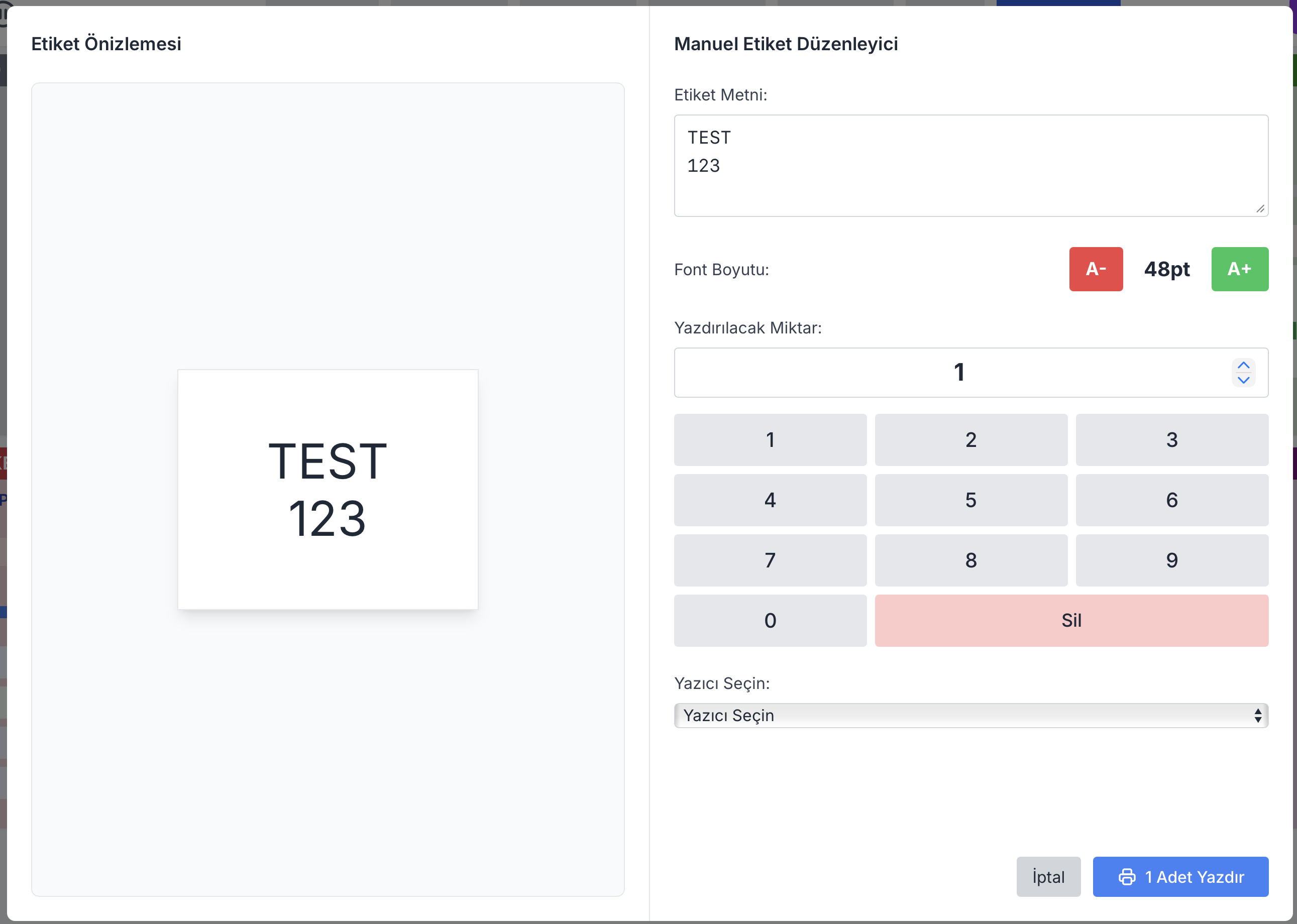Clear the quantity using the Sil button
The height and width of the screenshot is (924, 1297).
pos(1071,620)
